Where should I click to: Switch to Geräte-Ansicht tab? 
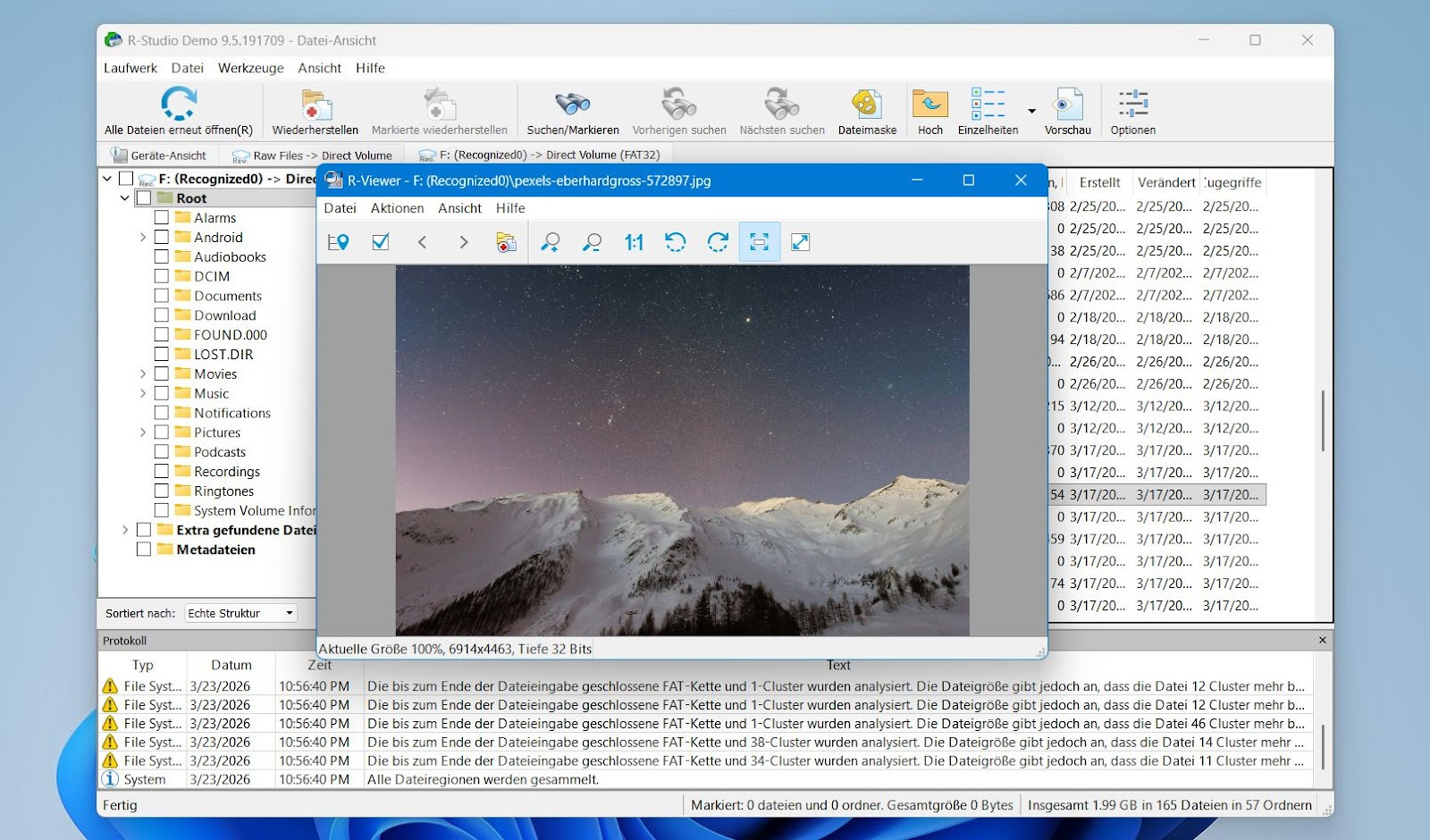tap(159, 155)
